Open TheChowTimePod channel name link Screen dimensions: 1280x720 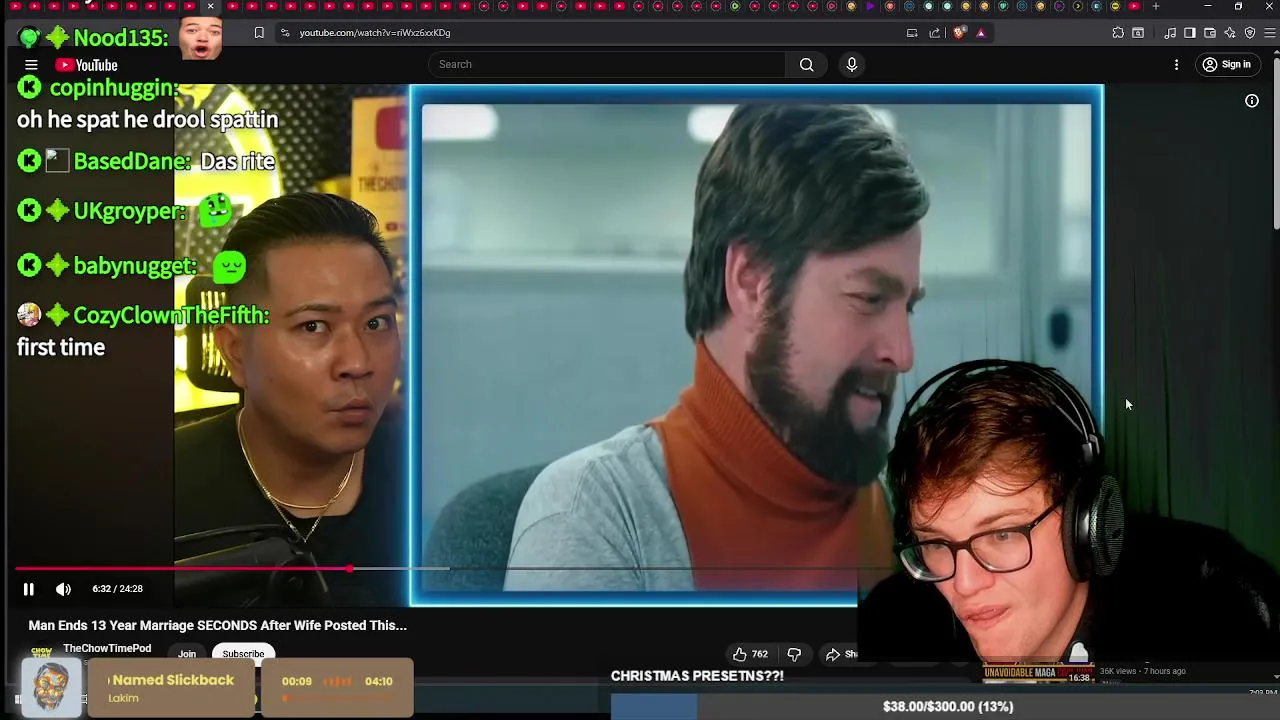point(107,649)
